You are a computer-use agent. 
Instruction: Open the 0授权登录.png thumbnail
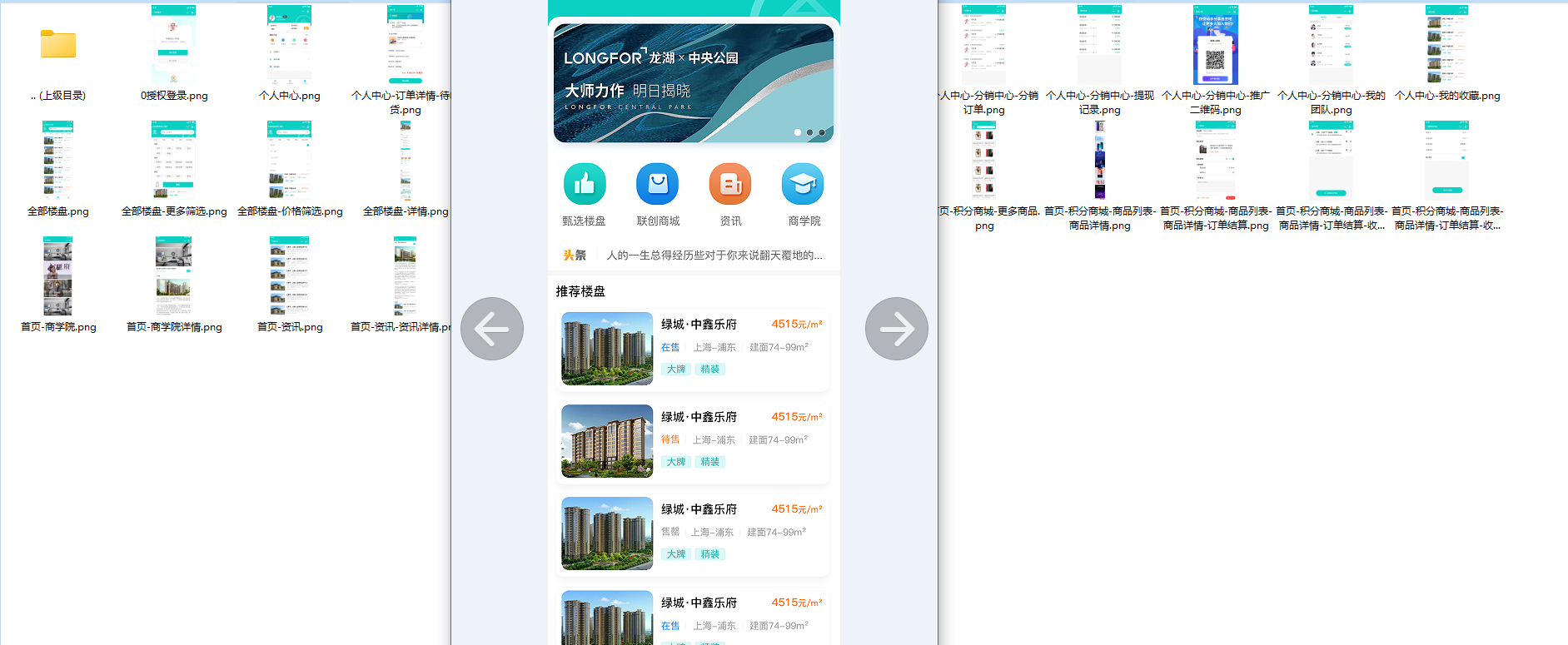point(174,44)
